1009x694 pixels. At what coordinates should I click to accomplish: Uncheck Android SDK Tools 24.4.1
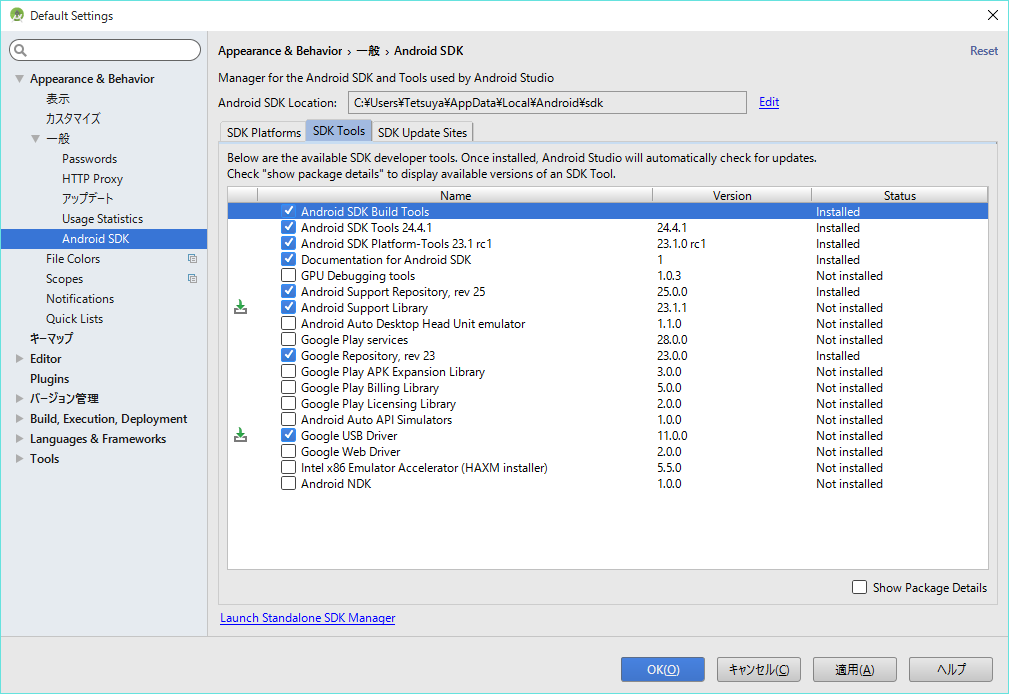point(288,227)
